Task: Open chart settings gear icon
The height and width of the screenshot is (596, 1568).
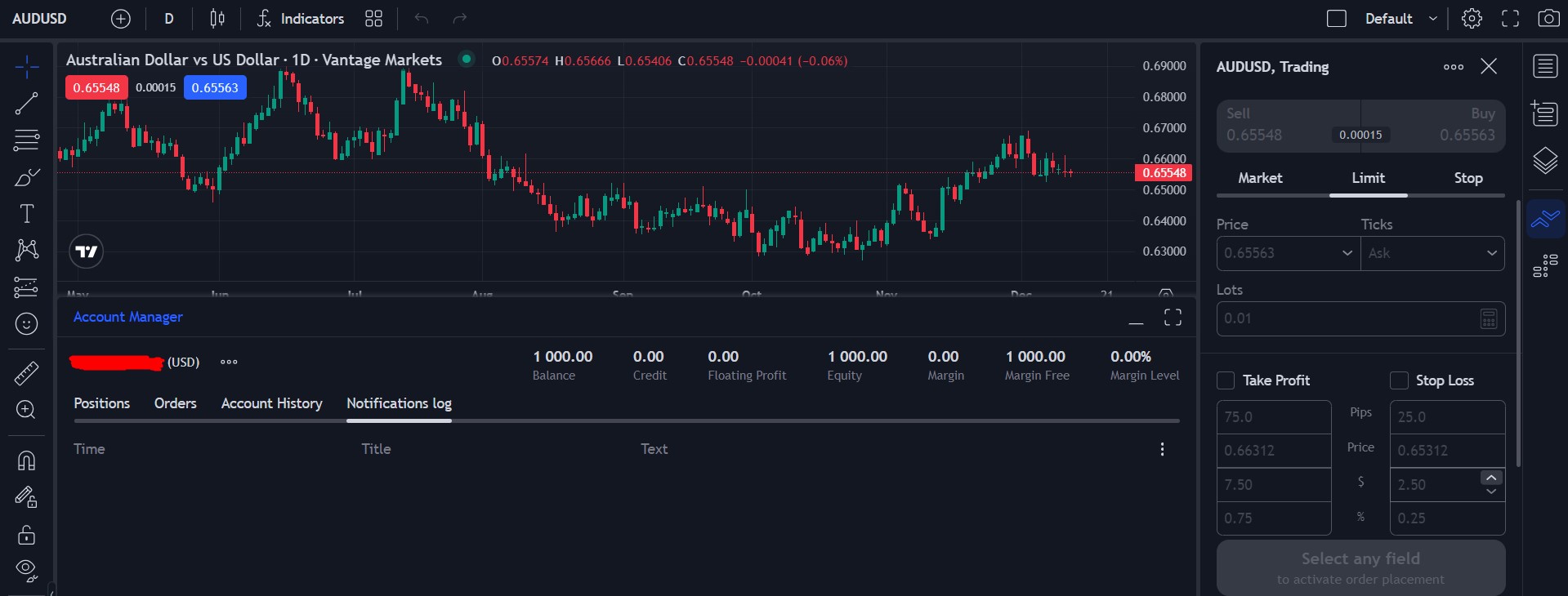Action: (x=1472, y=19)
